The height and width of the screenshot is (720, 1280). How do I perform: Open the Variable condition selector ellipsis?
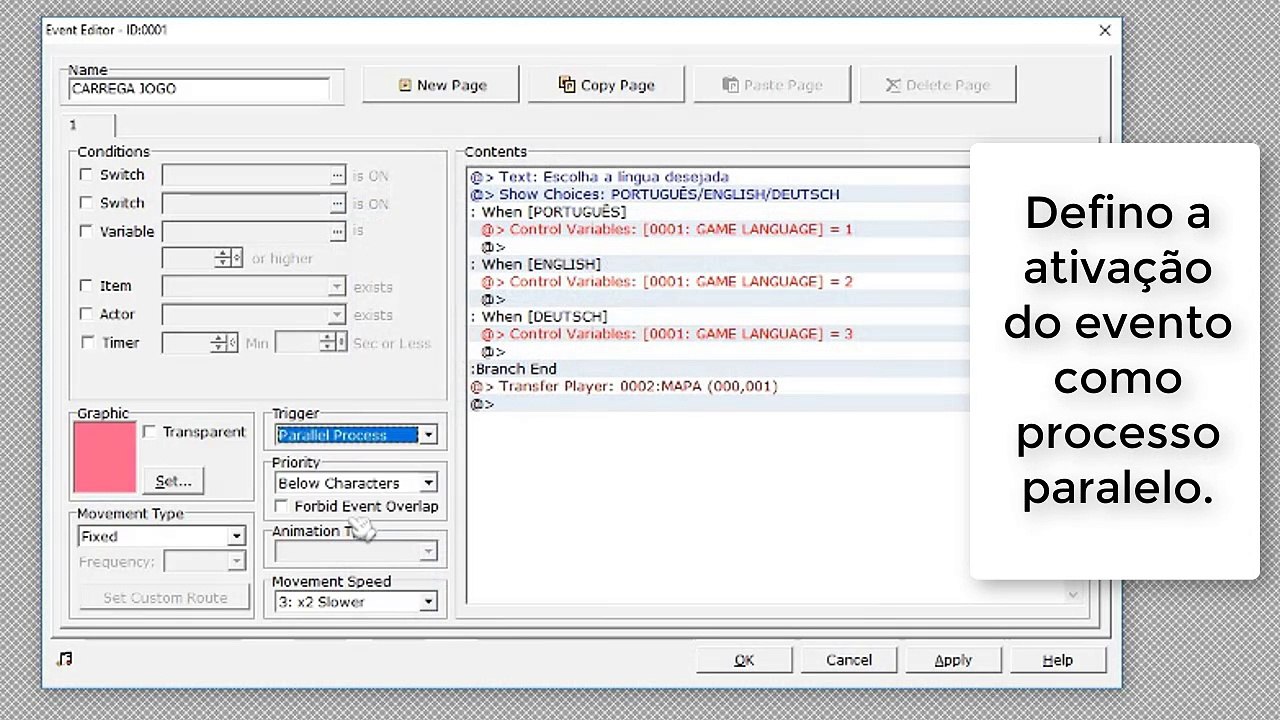pos(337,232)
